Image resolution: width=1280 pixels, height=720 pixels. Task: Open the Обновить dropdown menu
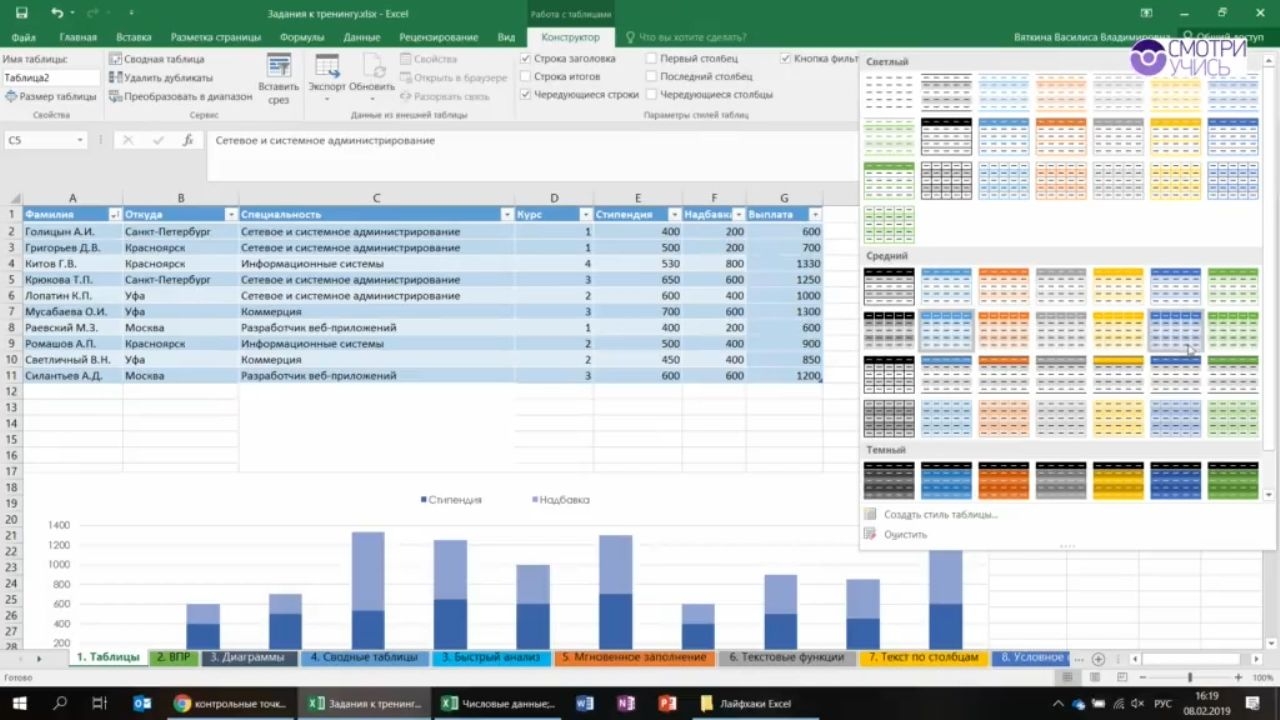(x=372, y=78)
